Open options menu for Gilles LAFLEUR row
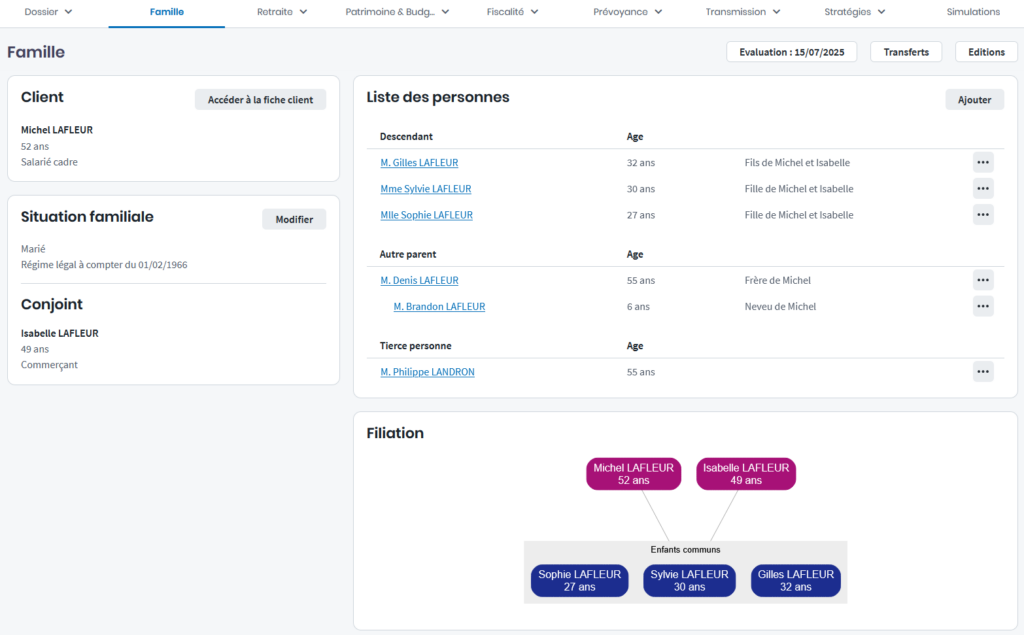The image size is (1024, 635). [x=983, y=162]
